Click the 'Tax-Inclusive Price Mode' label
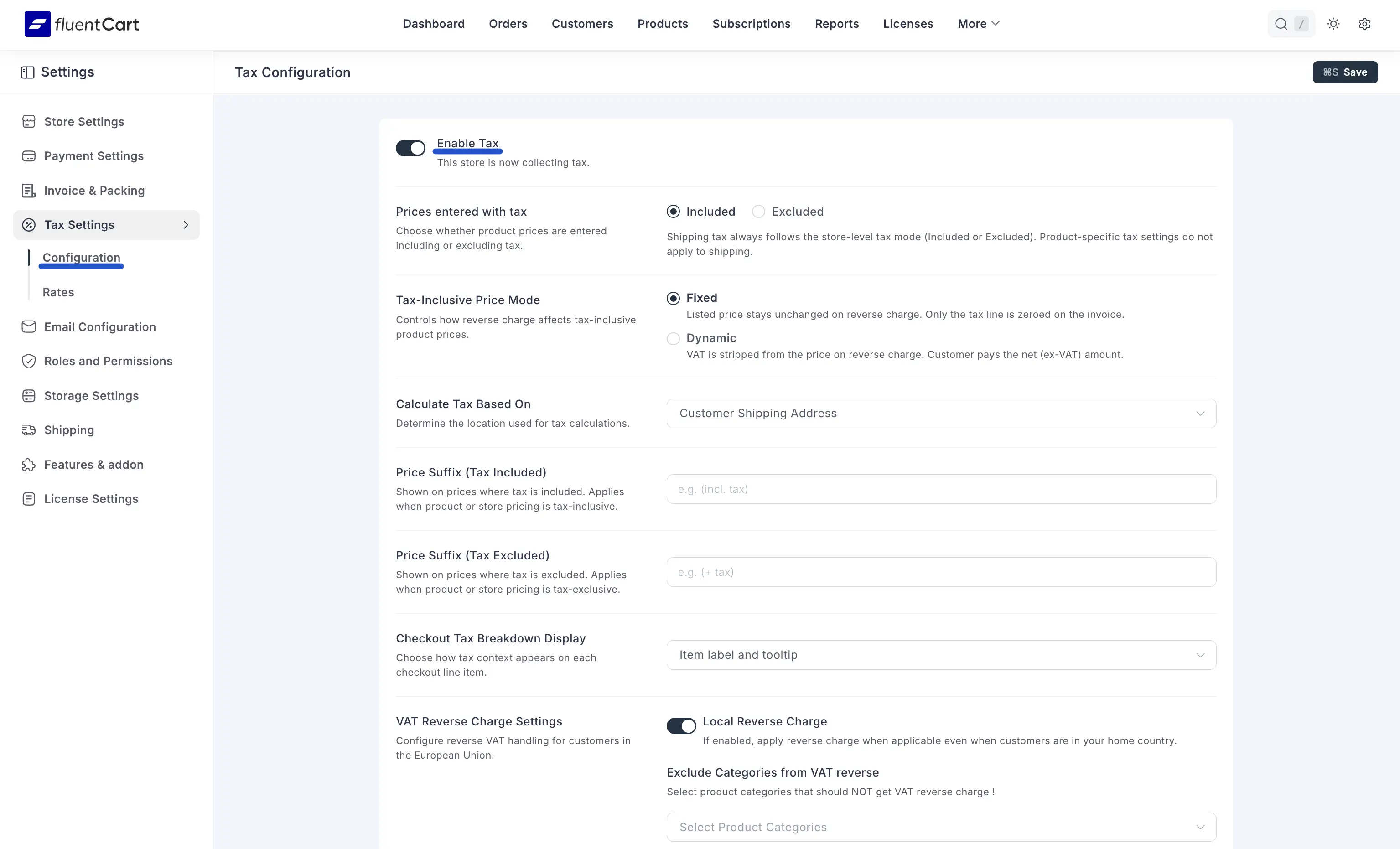 467,300
